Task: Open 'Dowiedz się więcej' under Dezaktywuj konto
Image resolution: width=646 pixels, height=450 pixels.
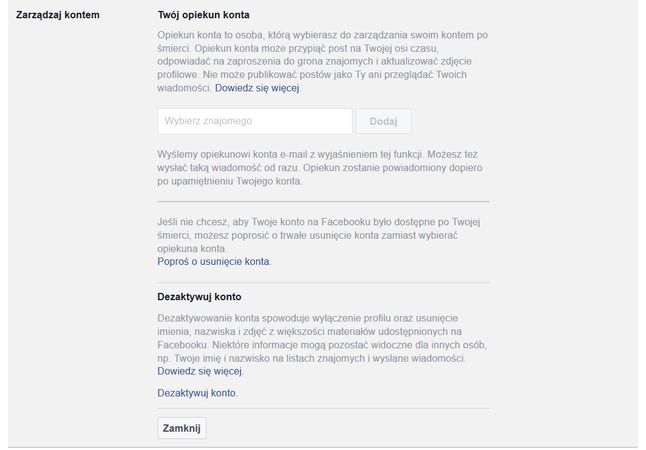Action: pyautogui.click(x=199, y=371)
